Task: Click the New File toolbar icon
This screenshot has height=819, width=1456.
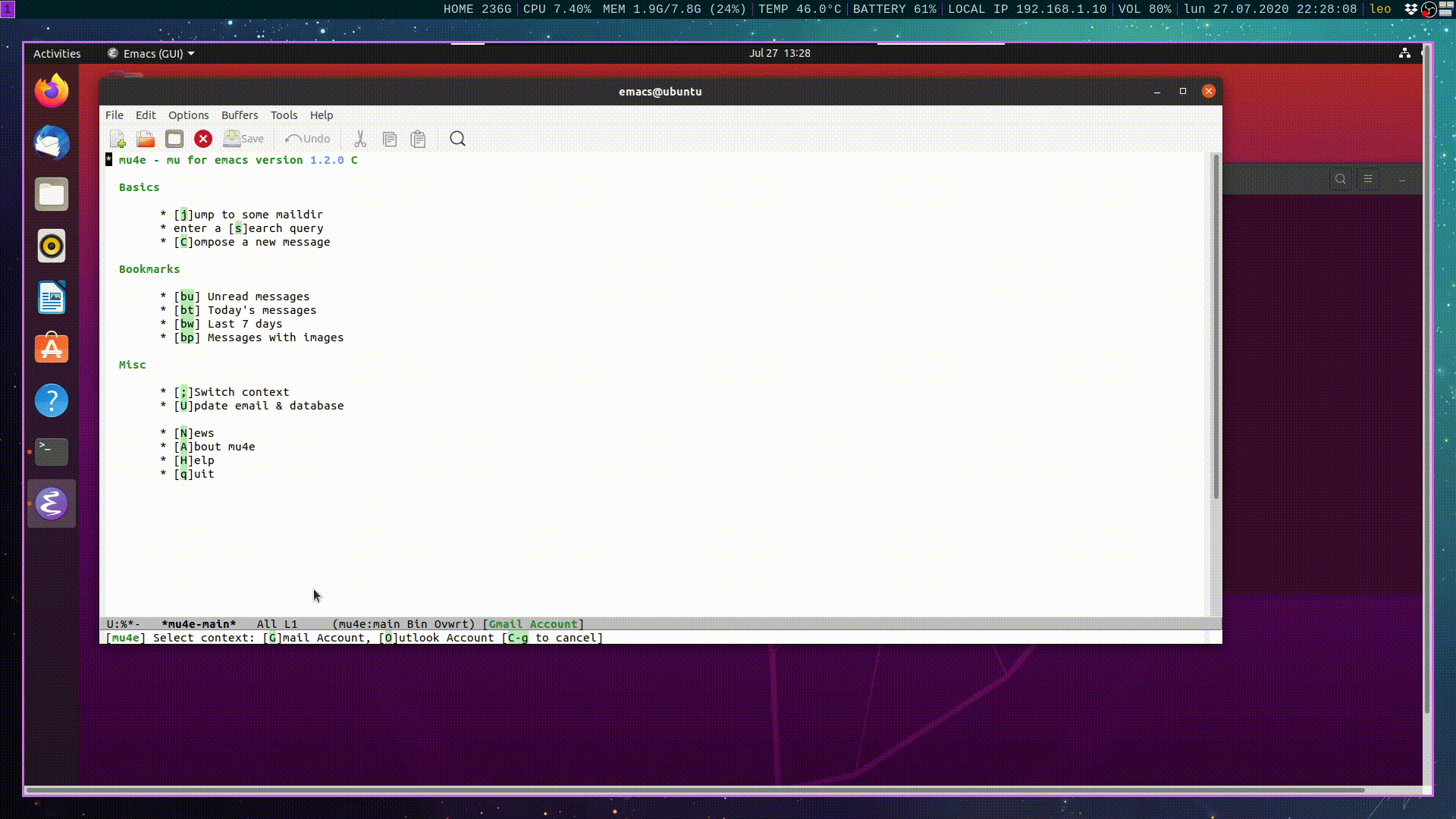Action: point(118,139)
